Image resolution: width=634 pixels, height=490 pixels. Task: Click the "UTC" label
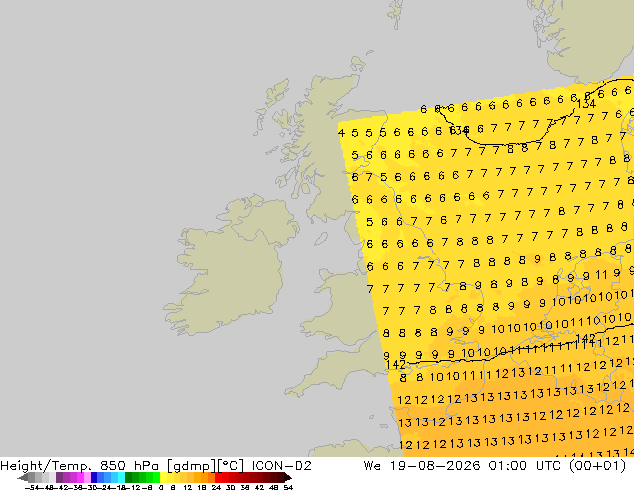[x=548, y=465]
